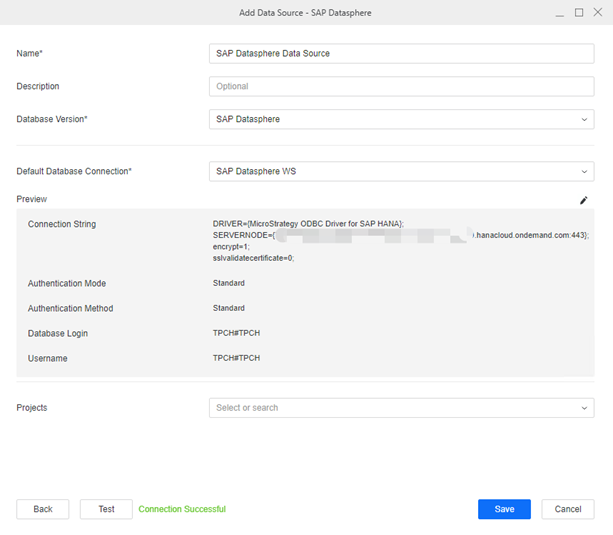The height and width of the screenshot is (535, 613).
Task: Minimize the Add Data Source window
Action: pyautogui.click(x=559, y=12)
